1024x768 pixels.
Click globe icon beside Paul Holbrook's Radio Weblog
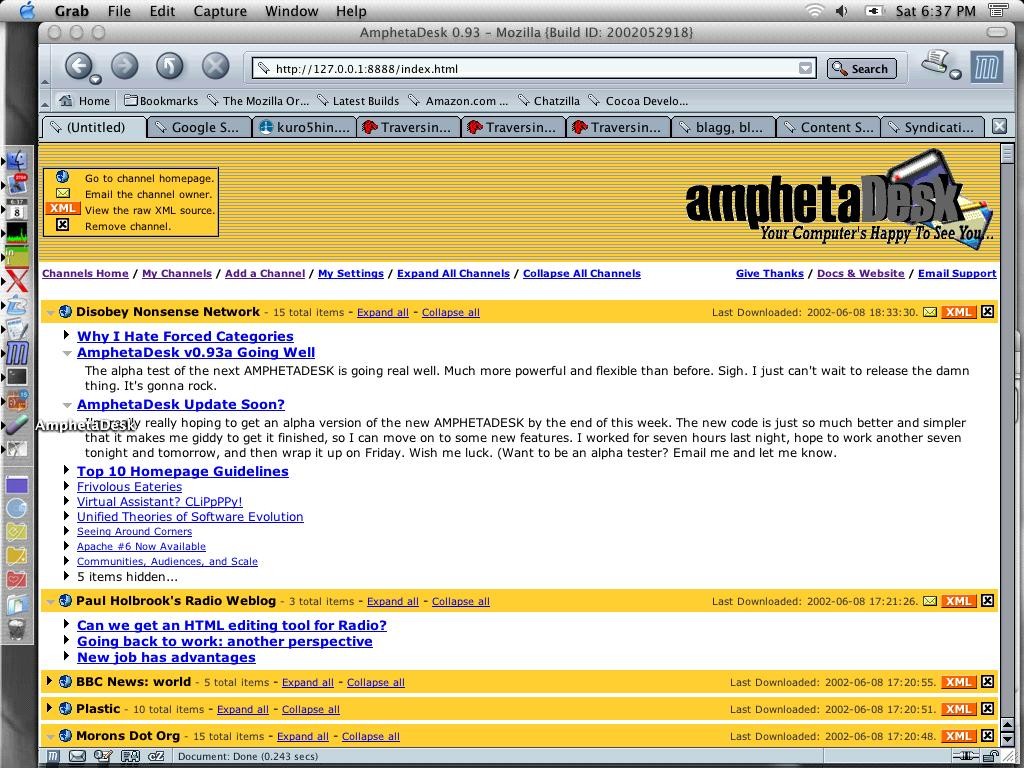[65, 601]
